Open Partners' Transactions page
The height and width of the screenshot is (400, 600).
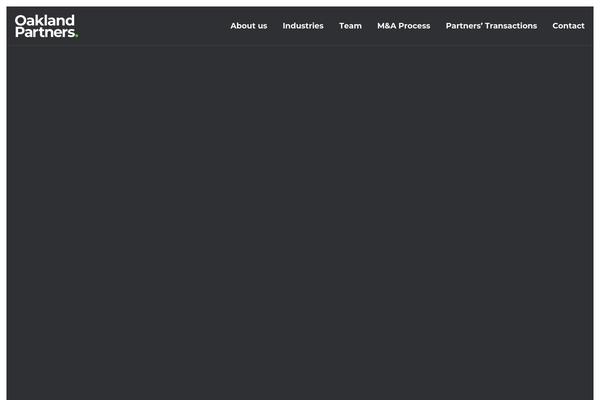pyautogui.click(x=491, y=26)
